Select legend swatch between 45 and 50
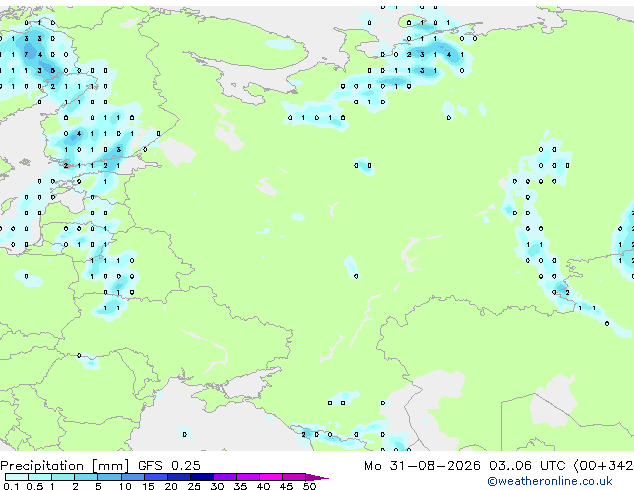 [294, 477]
